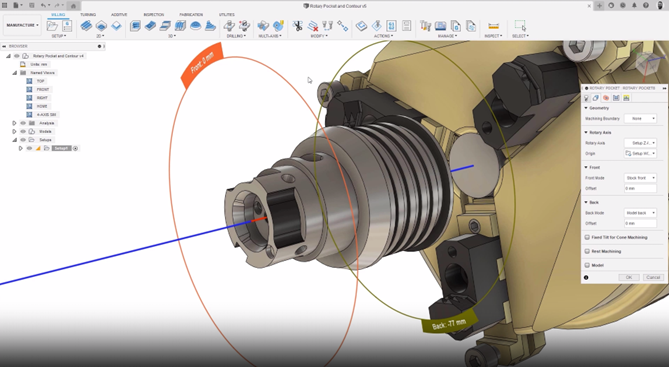Select the 3D Adaptive Clearing tool
This screenshot has height=367, width=669.
[x=135, y=26]
